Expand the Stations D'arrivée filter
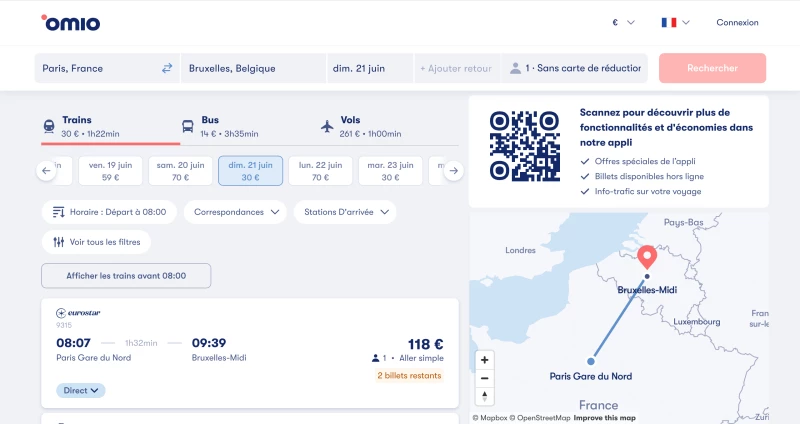The height and width of the screenshot is (424, 800). [x=345, y=212]
